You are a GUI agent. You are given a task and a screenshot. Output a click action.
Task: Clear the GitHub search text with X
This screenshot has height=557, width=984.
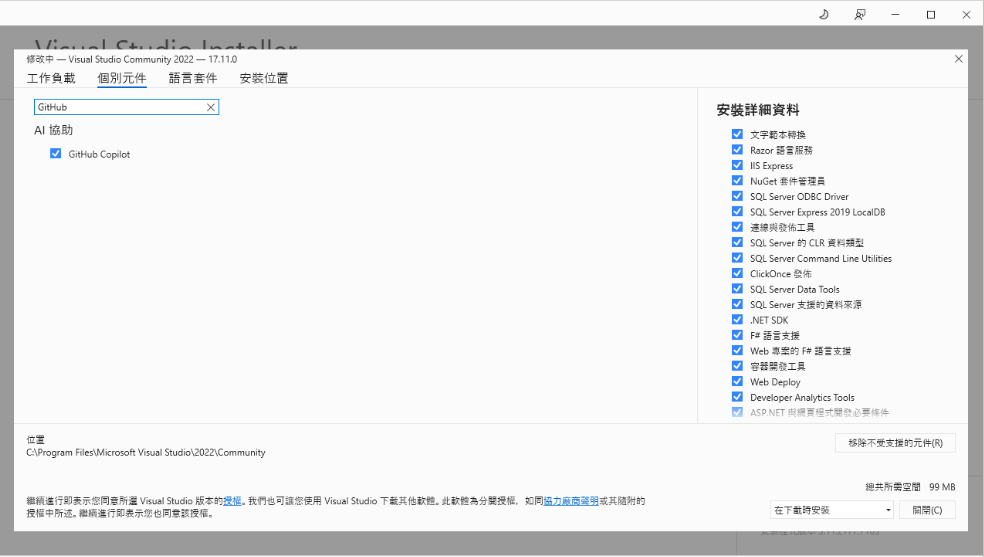211,107
